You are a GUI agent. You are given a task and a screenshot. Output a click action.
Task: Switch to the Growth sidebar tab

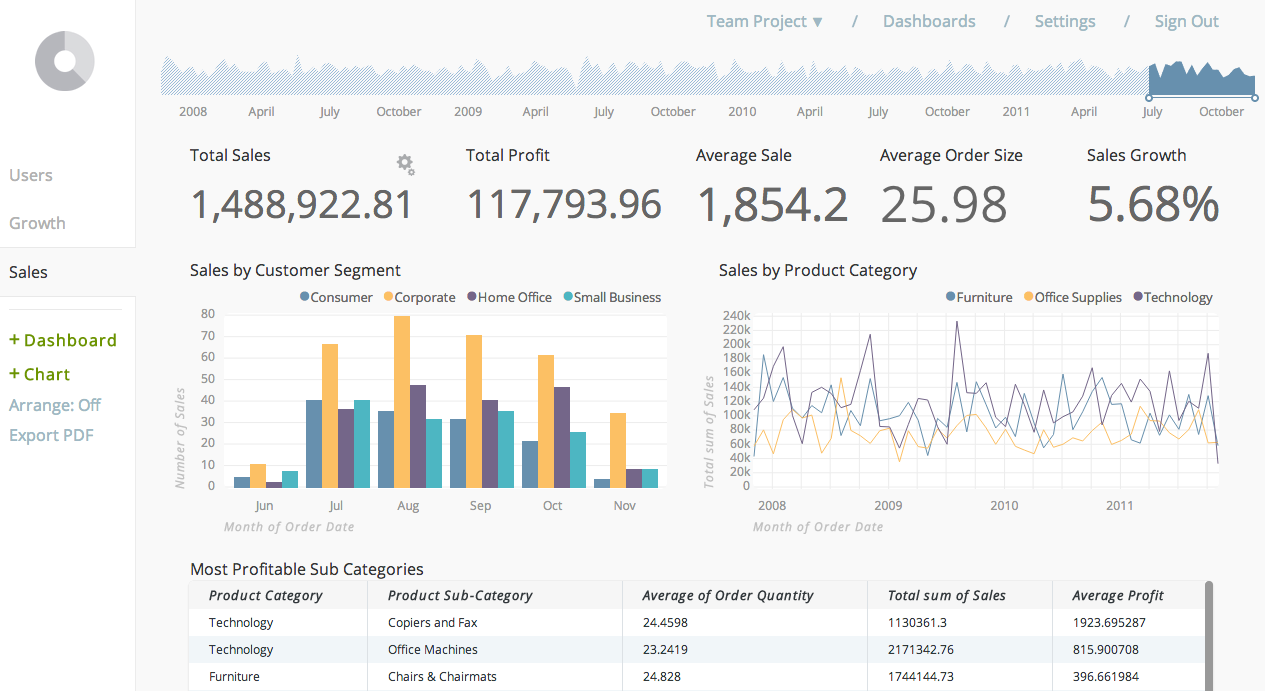pyautogui.click(x=37, y=223)
